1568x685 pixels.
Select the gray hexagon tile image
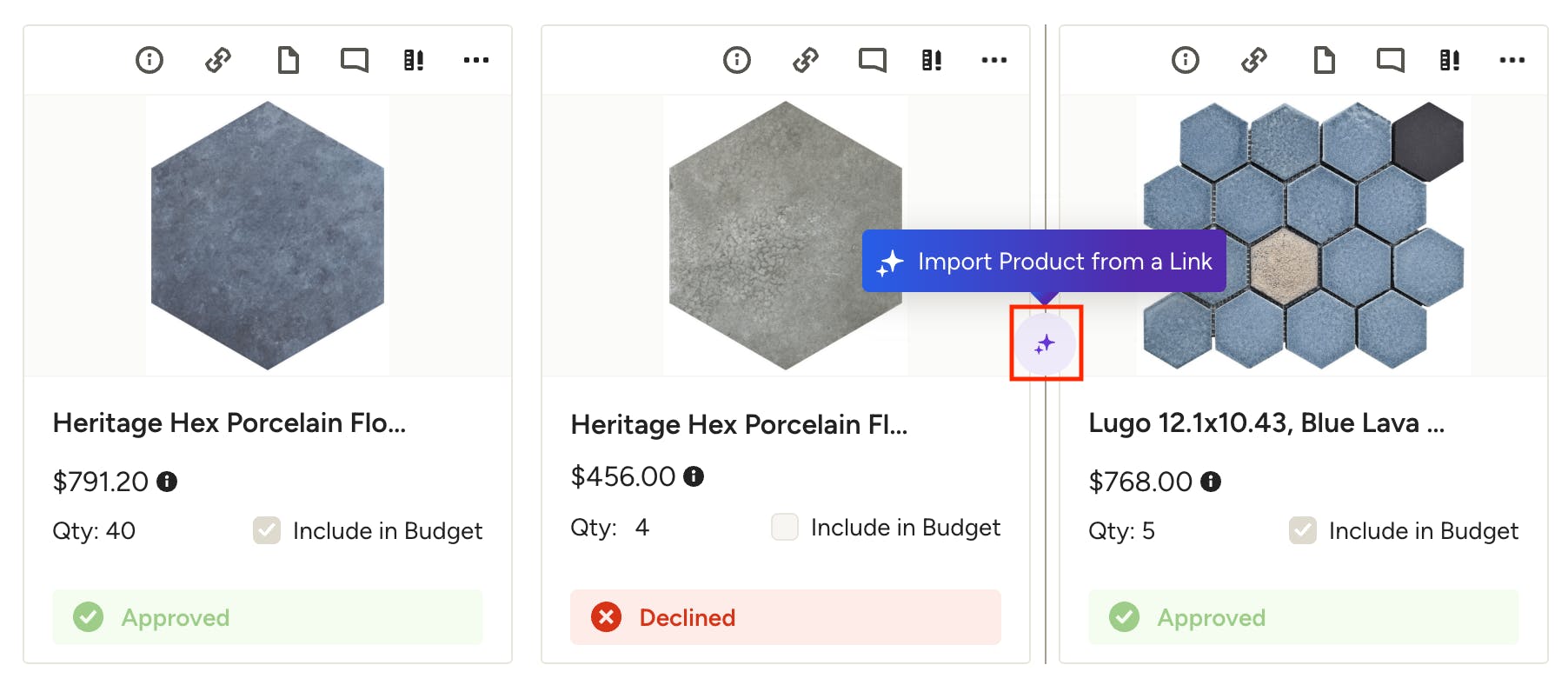785,235
